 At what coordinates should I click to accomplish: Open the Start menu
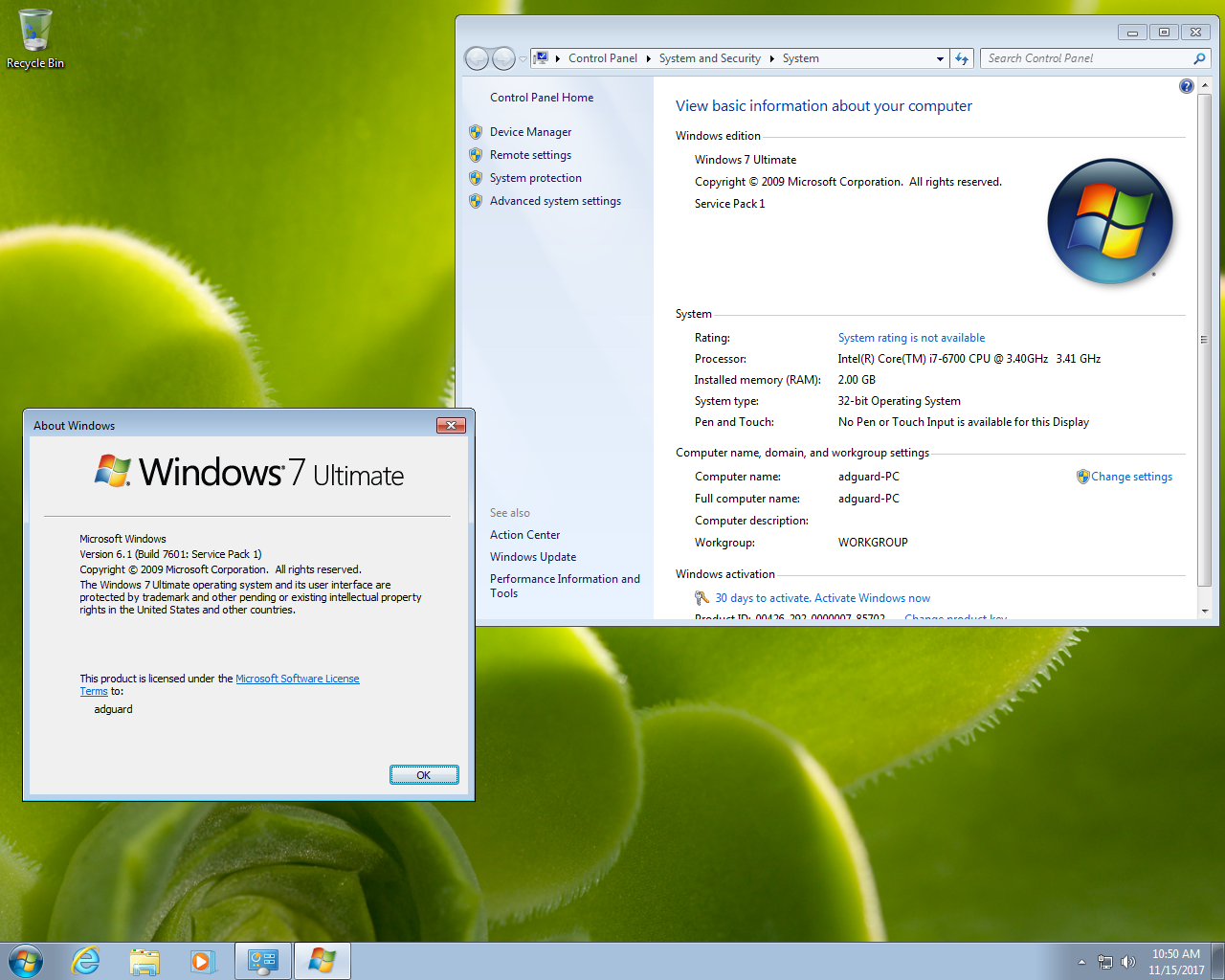coord(26,961)
